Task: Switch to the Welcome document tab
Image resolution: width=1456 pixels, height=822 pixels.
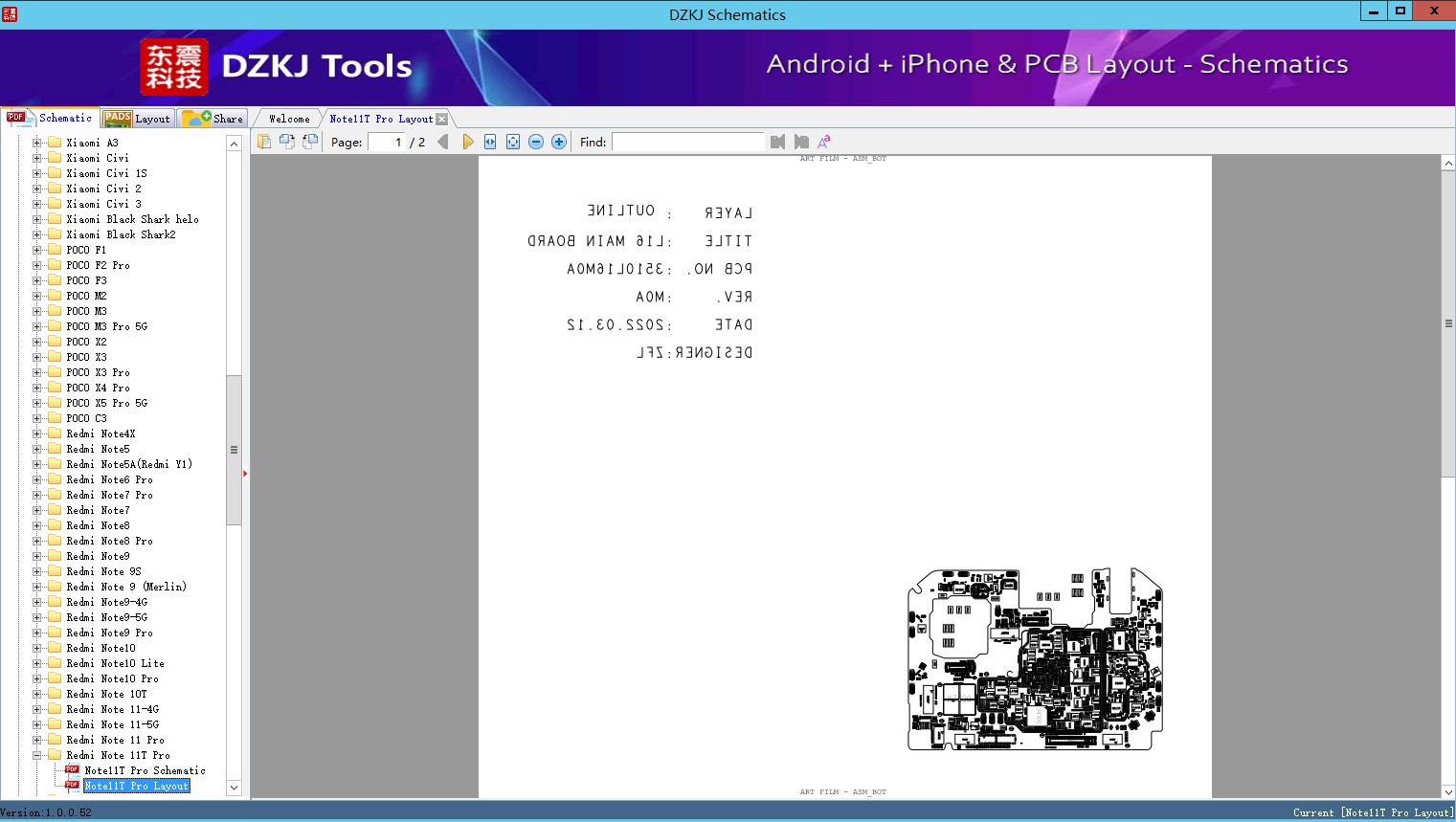Action: 289,119
